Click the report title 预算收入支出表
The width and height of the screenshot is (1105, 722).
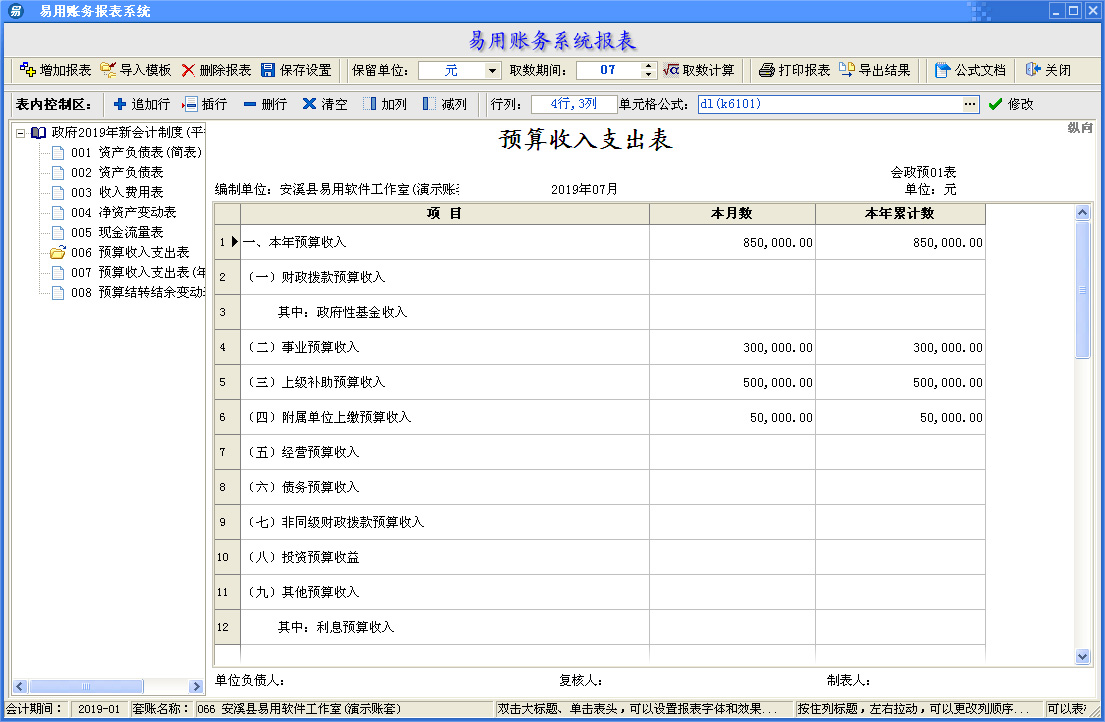pos(586,139)
